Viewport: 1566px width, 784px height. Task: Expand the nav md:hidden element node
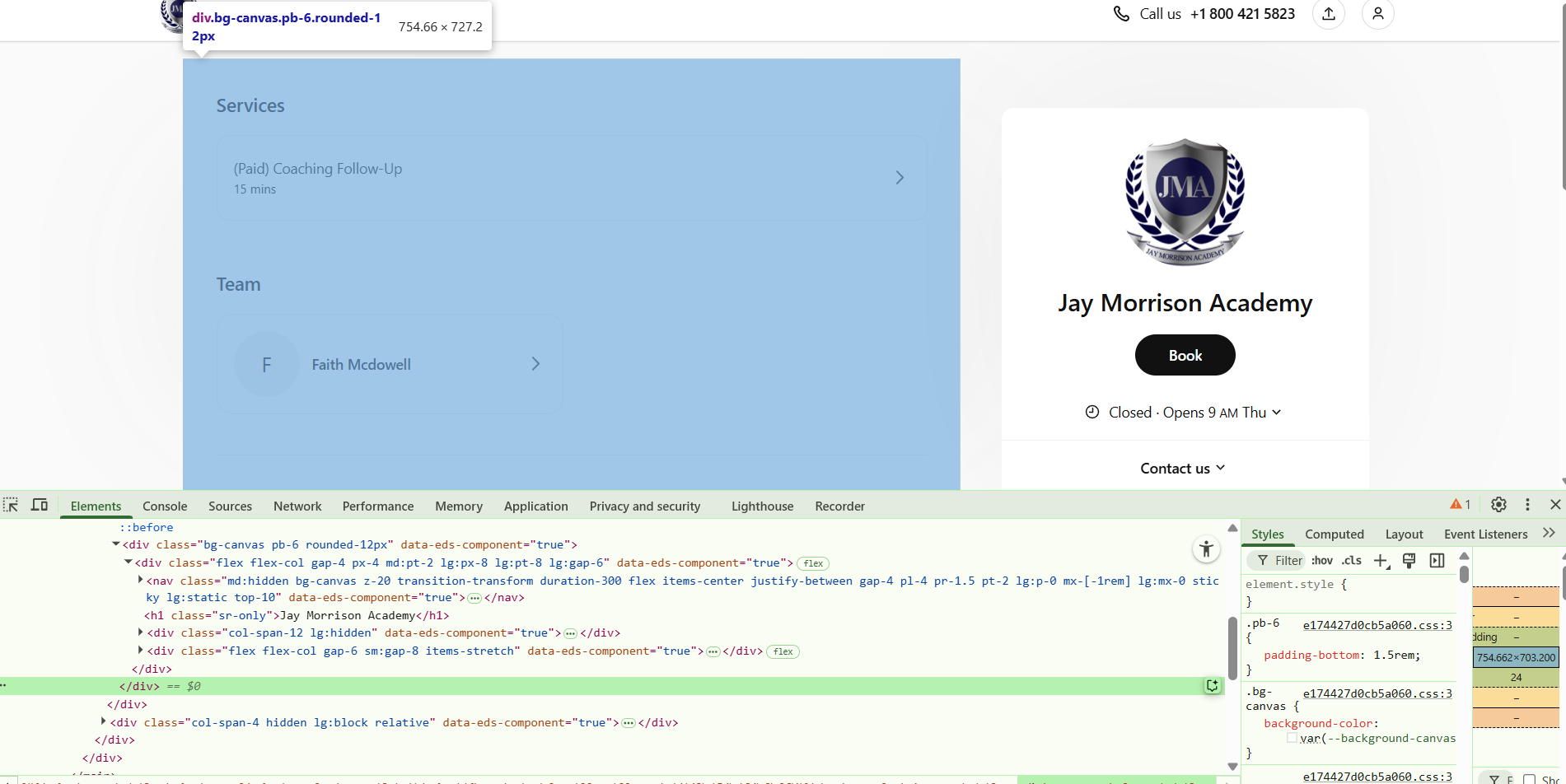[x=140, y=581]
